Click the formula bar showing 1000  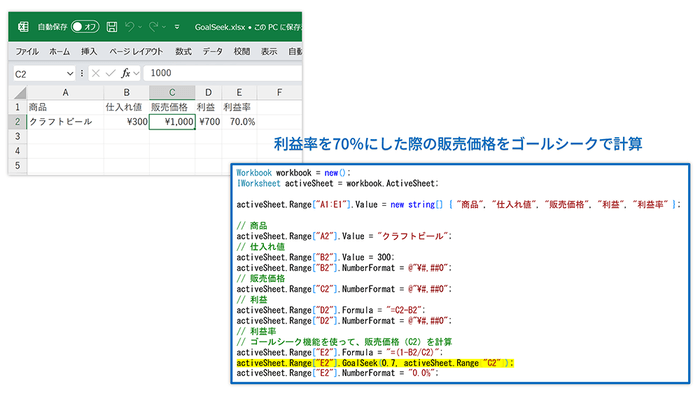[x=222, y=73]
